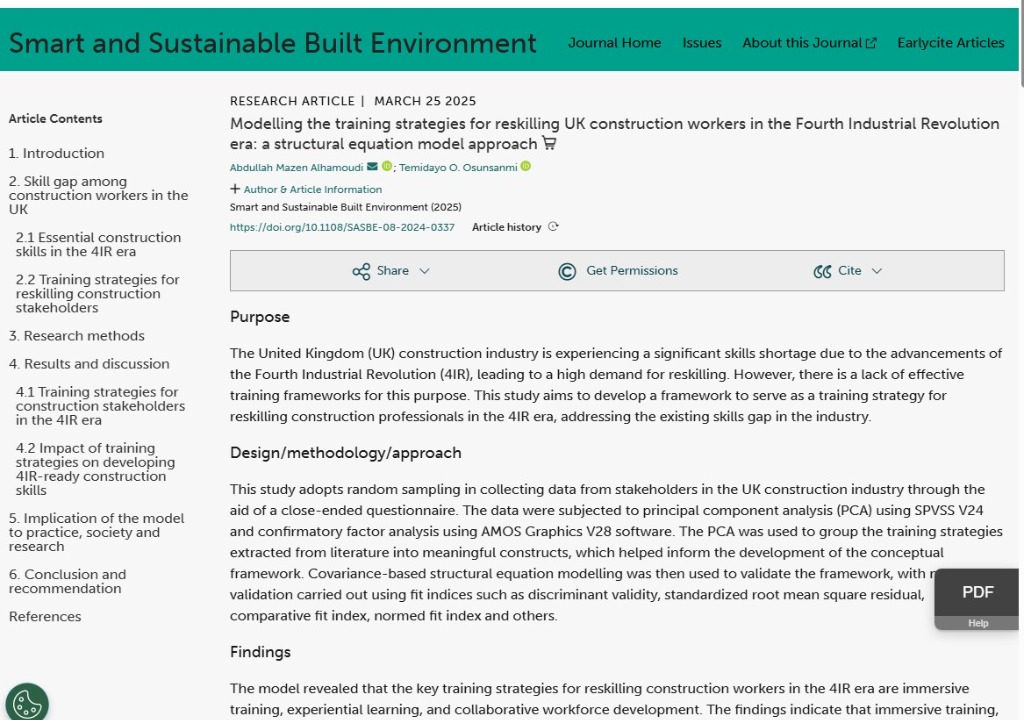Click the article title text
Screen dimensions: 1024x720
pyautogui.click(x=615, y=133)
